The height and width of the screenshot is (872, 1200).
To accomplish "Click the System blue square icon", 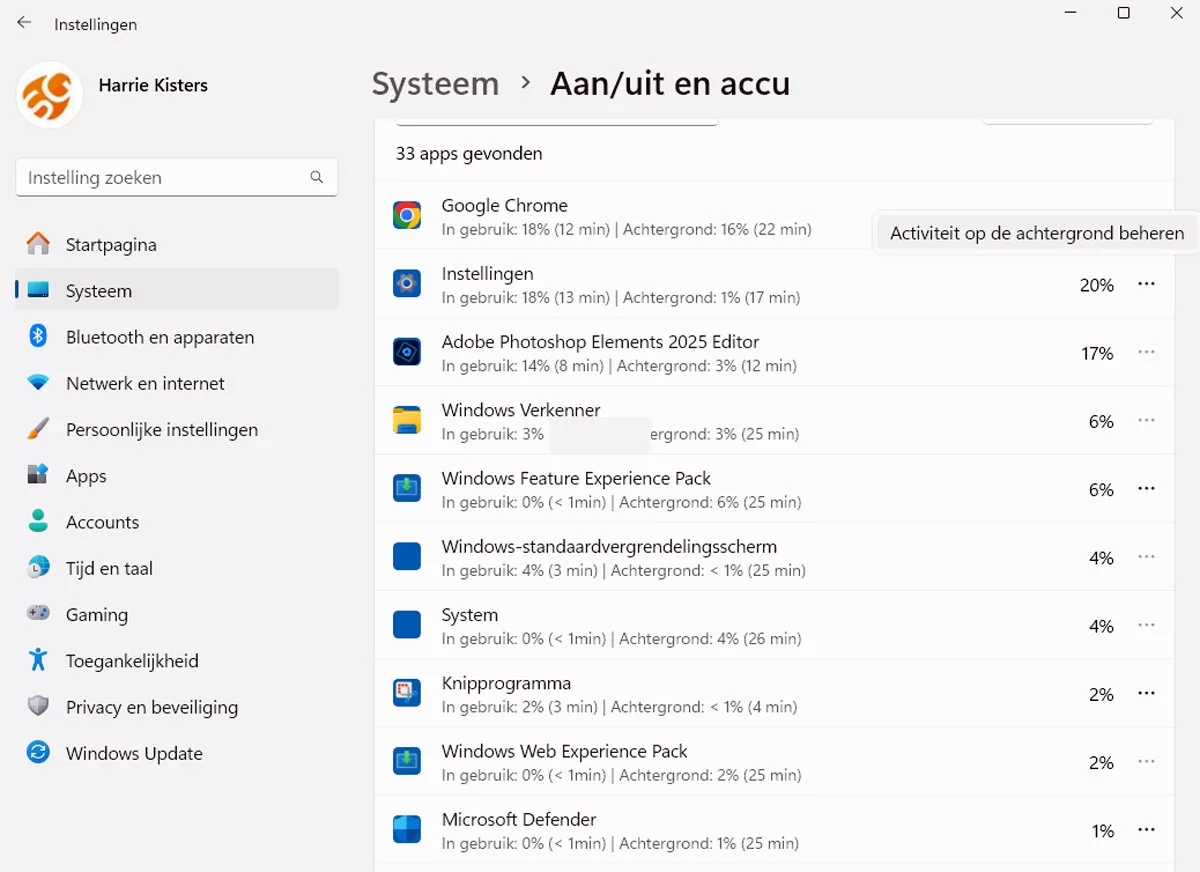I will (x=407, y=625).
